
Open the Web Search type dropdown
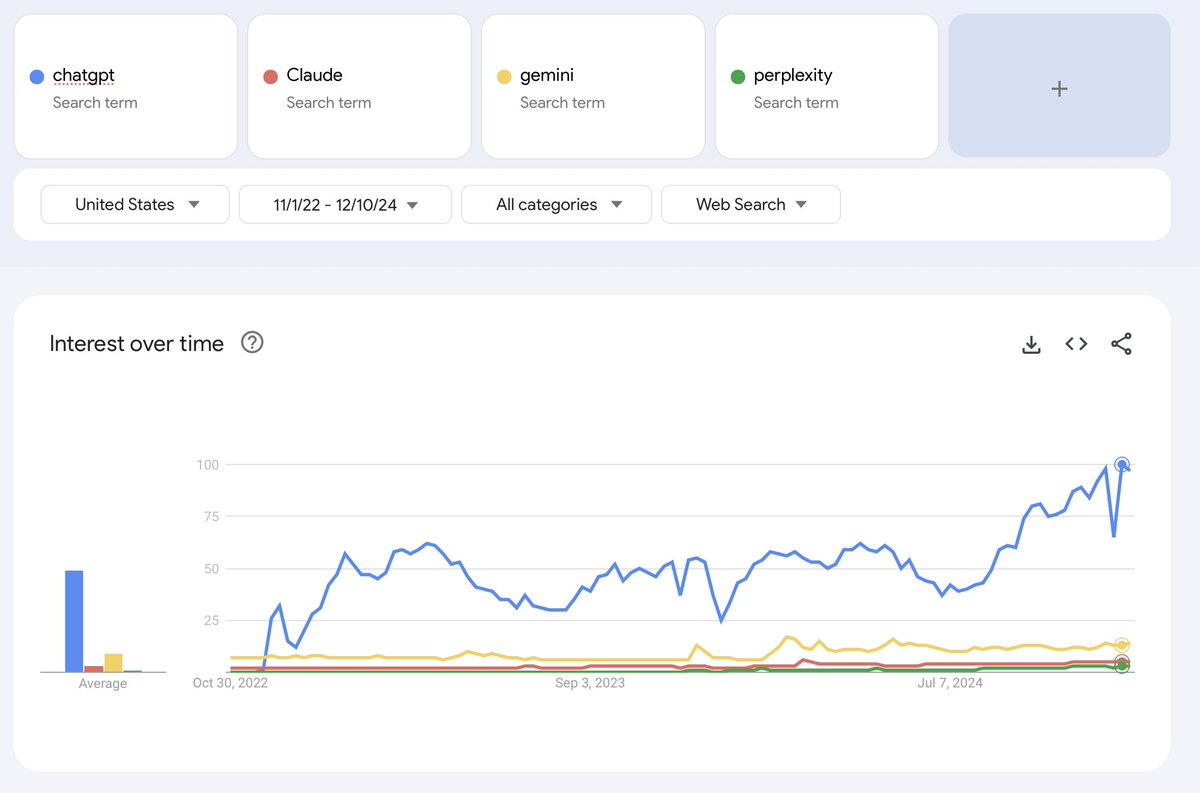click(x=751, y=204)
